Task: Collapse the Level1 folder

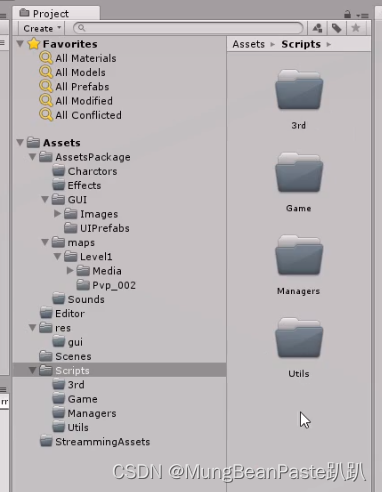Action: coord(57,256)
